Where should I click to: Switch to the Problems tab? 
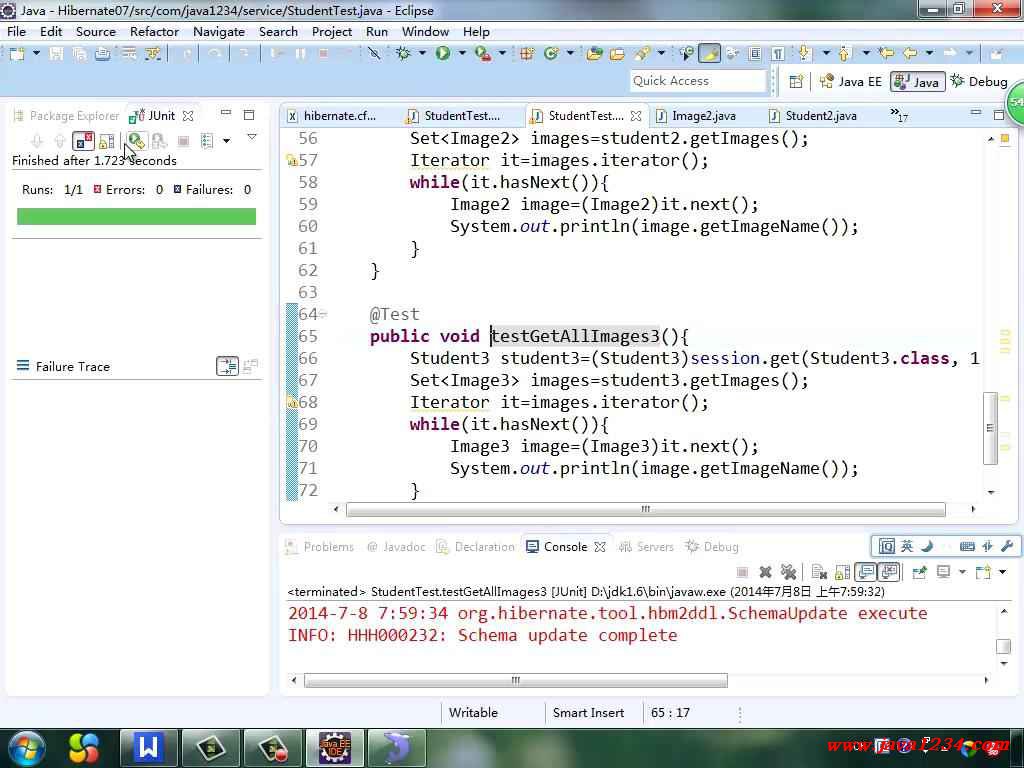pos(320,547)
